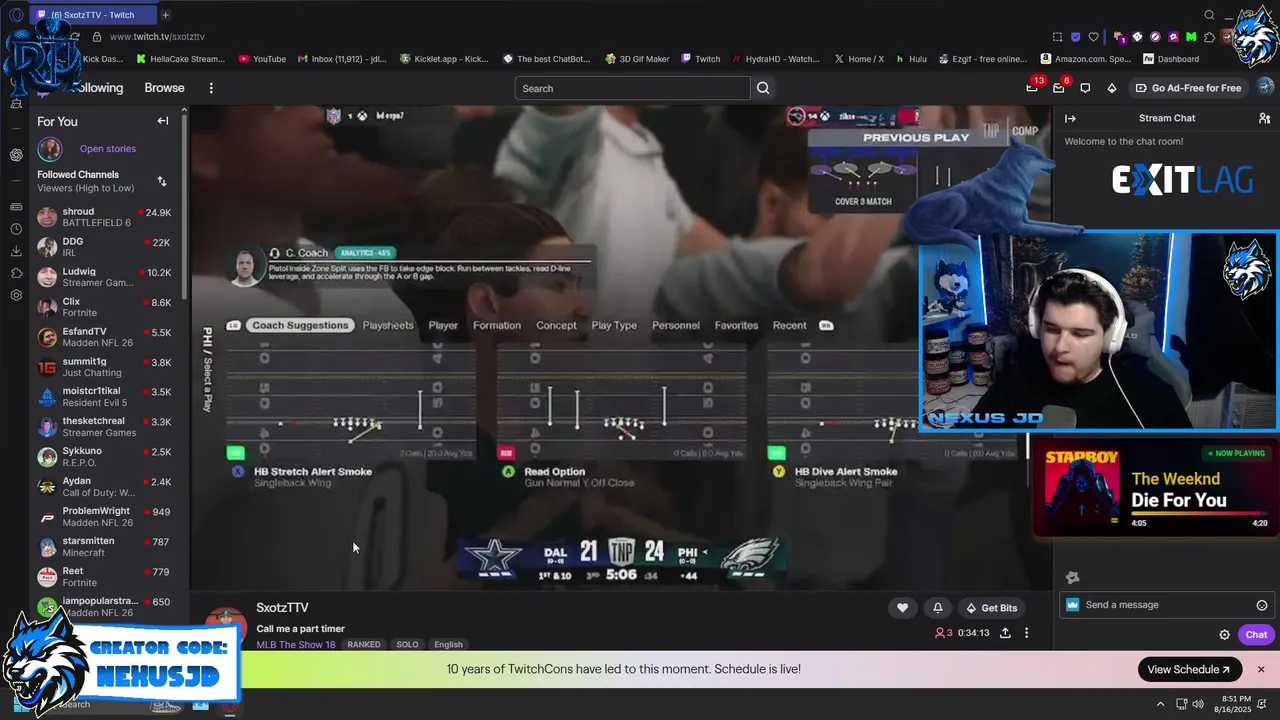Click the Twitch search magnifier button
Image resolution: width=1280 pixels, height=720 pixels.
pos(763,88)
